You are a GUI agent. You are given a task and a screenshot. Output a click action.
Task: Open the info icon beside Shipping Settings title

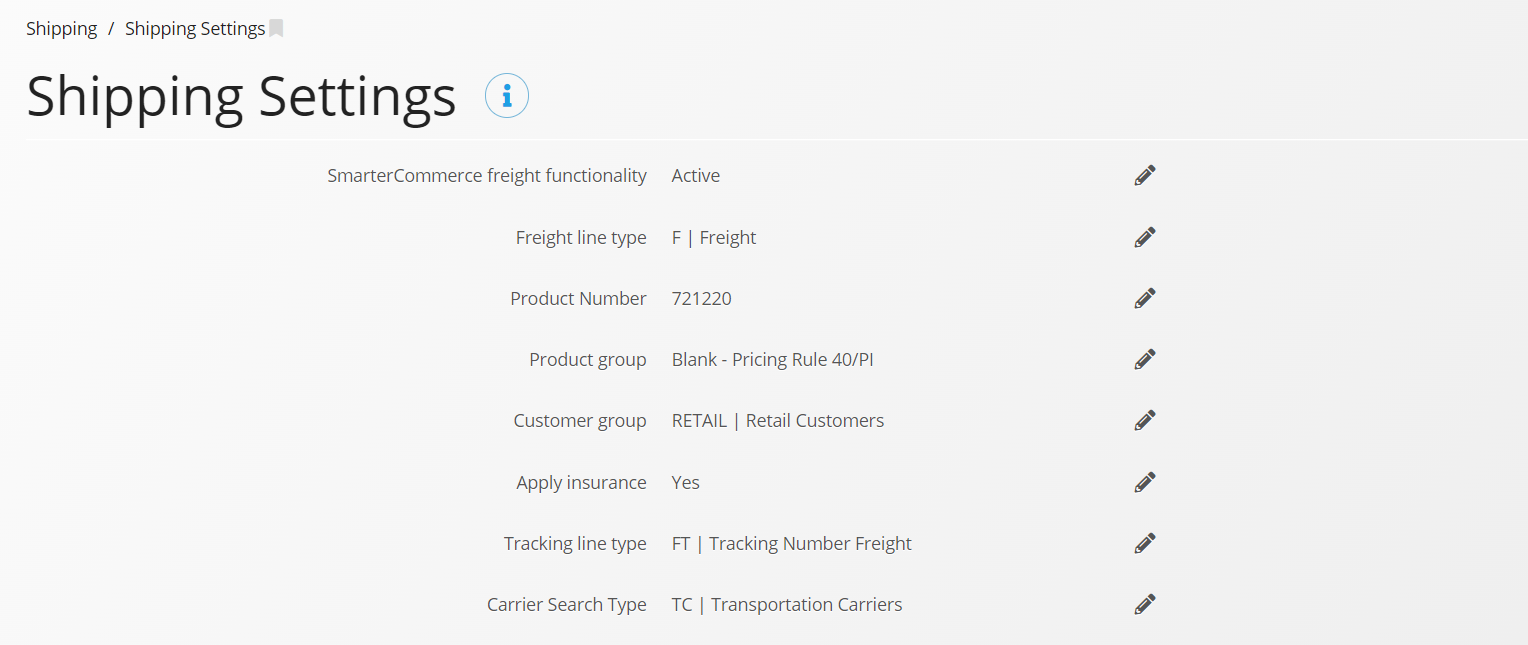tap(507, 96)
